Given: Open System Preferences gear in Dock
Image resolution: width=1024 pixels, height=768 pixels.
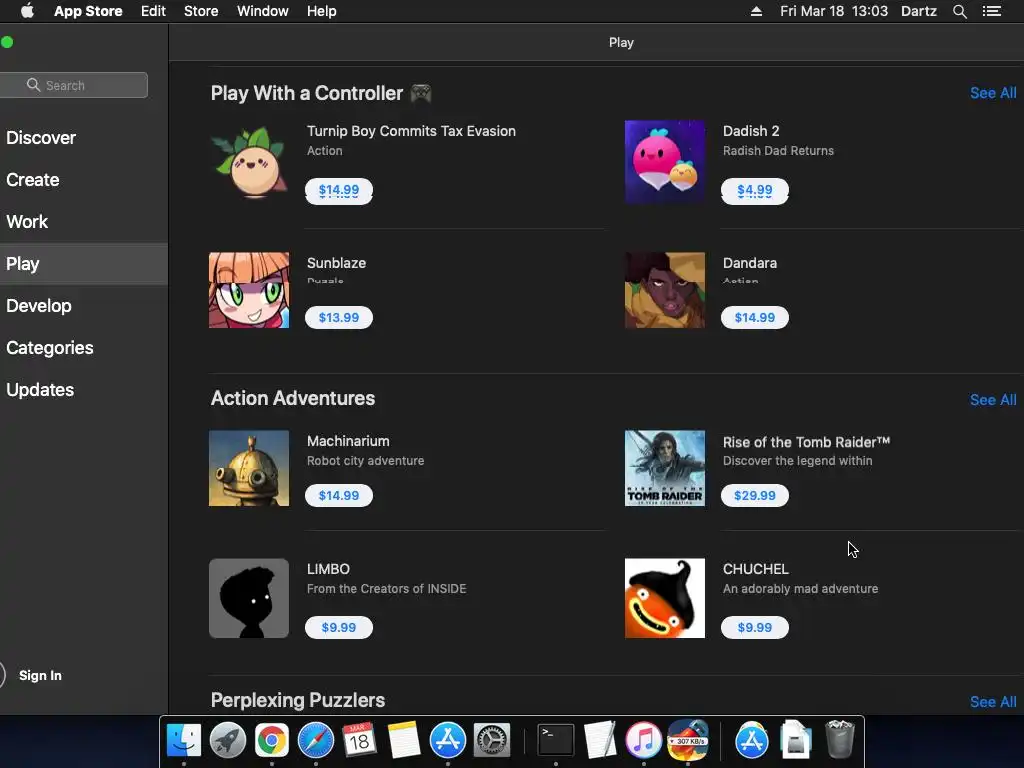Looking at the screenshot, I should point(492,741).
